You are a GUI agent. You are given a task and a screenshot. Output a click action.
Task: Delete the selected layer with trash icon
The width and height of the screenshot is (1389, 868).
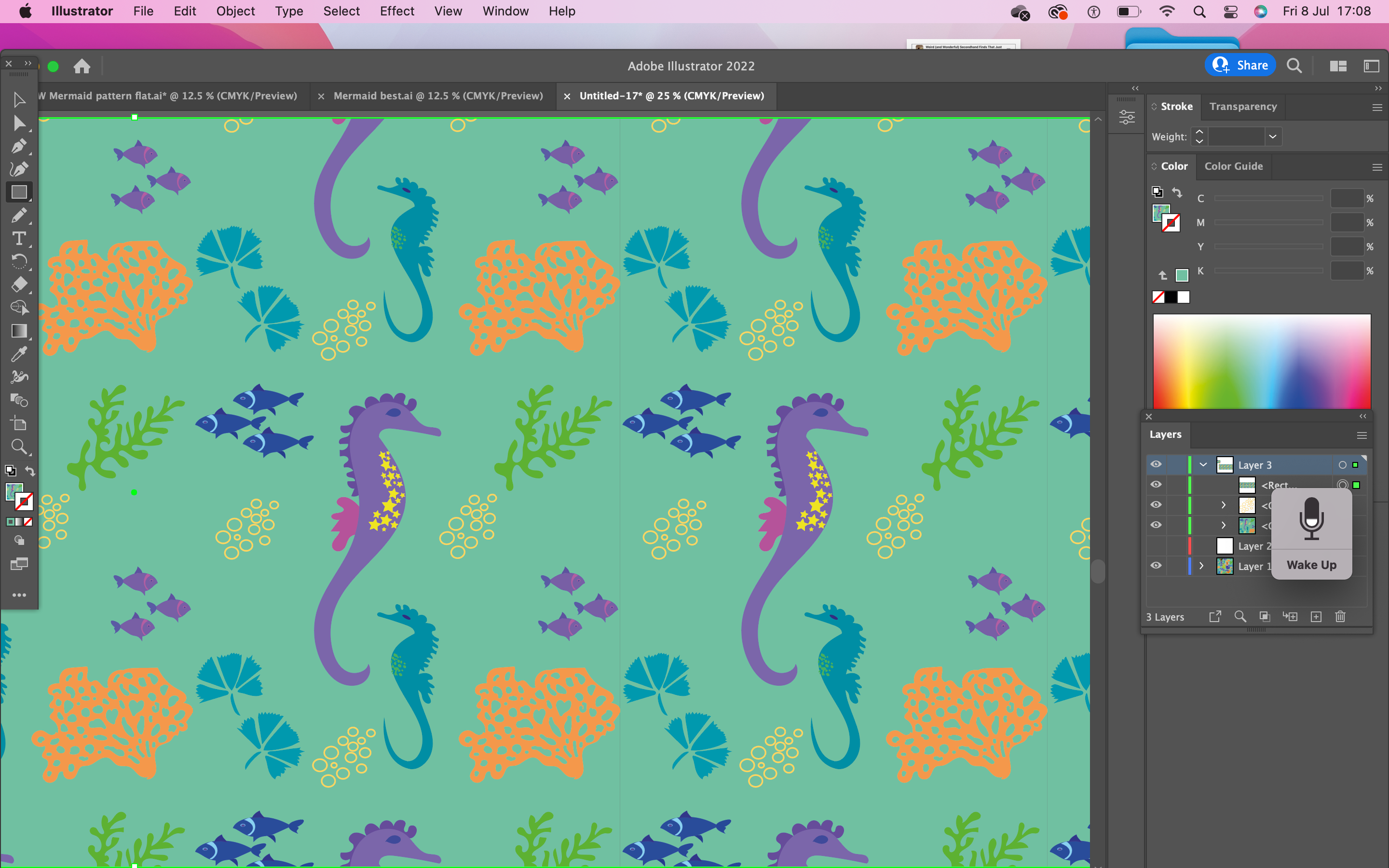1340,617
